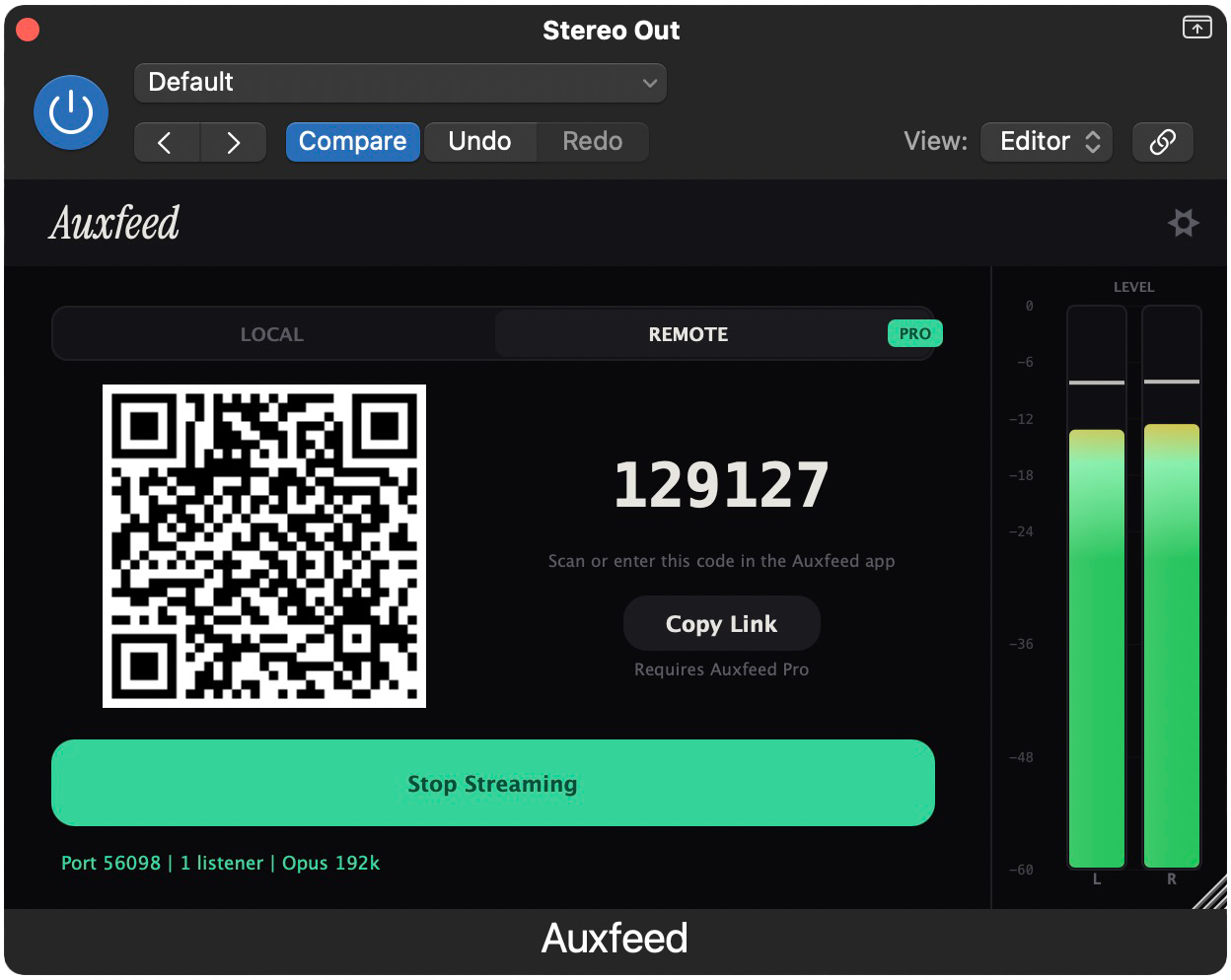
Task: Toggle streaming off with Stop Streaming
Action: [492, 783]
